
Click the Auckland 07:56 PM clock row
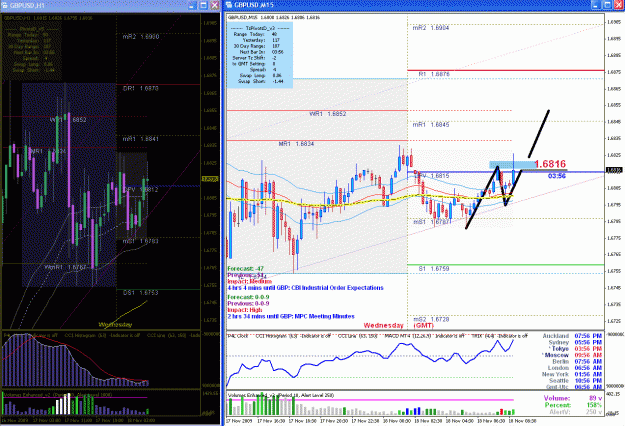coord(572,336)
